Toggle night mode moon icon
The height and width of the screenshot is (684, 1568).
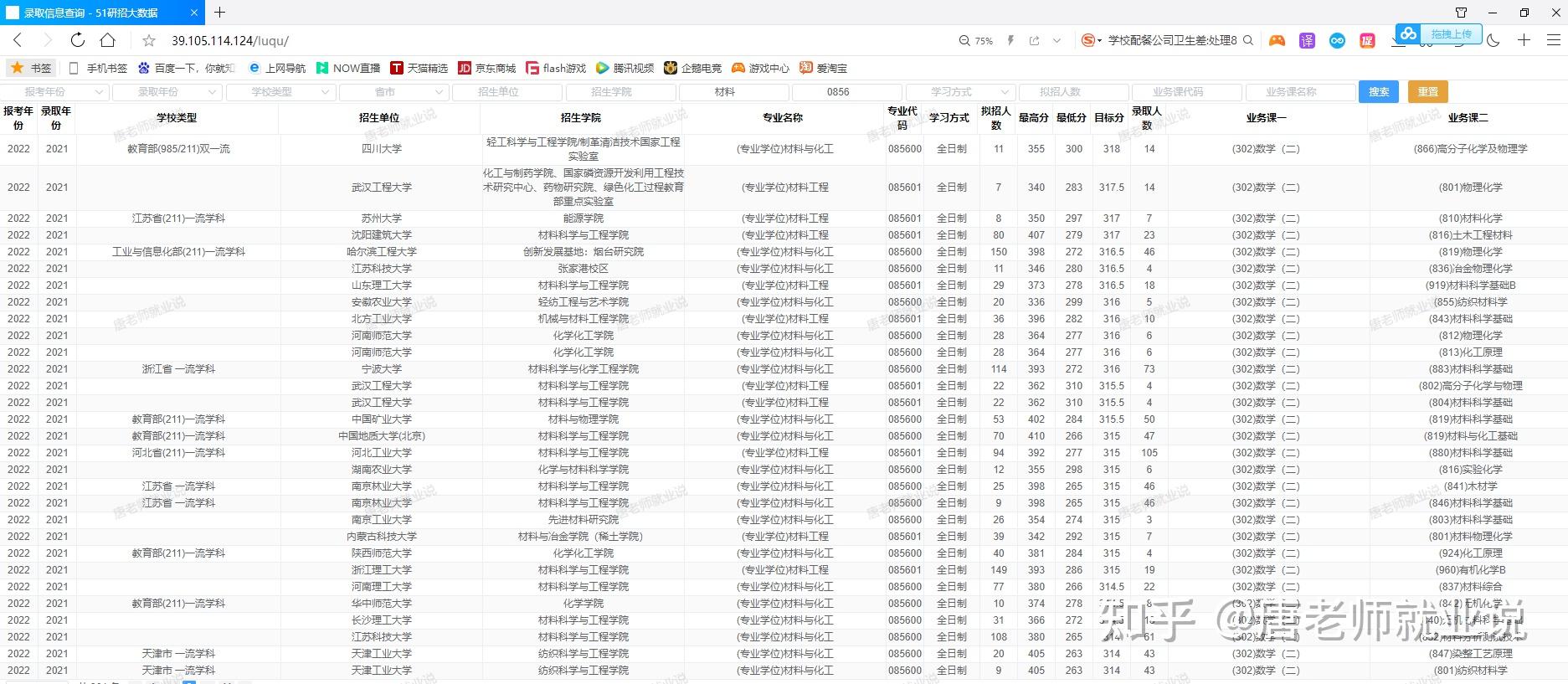(x=1493, y=40)
